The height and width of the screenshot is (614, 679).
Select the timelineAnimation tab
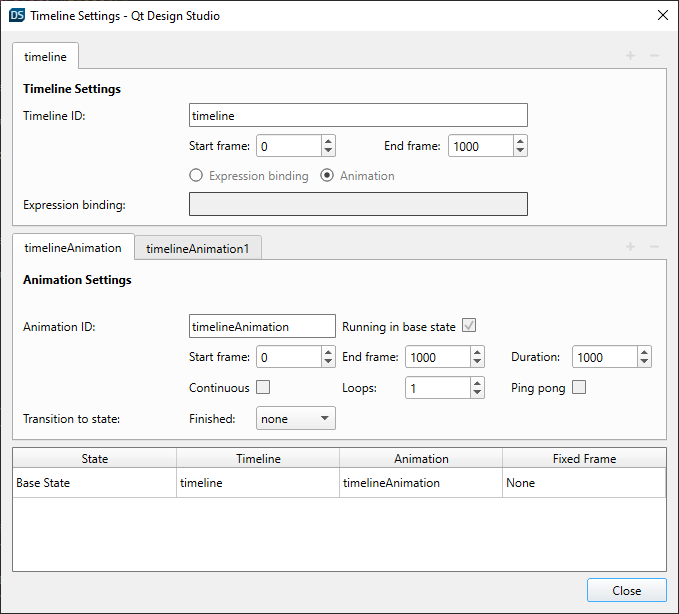(x=73, y=247)
